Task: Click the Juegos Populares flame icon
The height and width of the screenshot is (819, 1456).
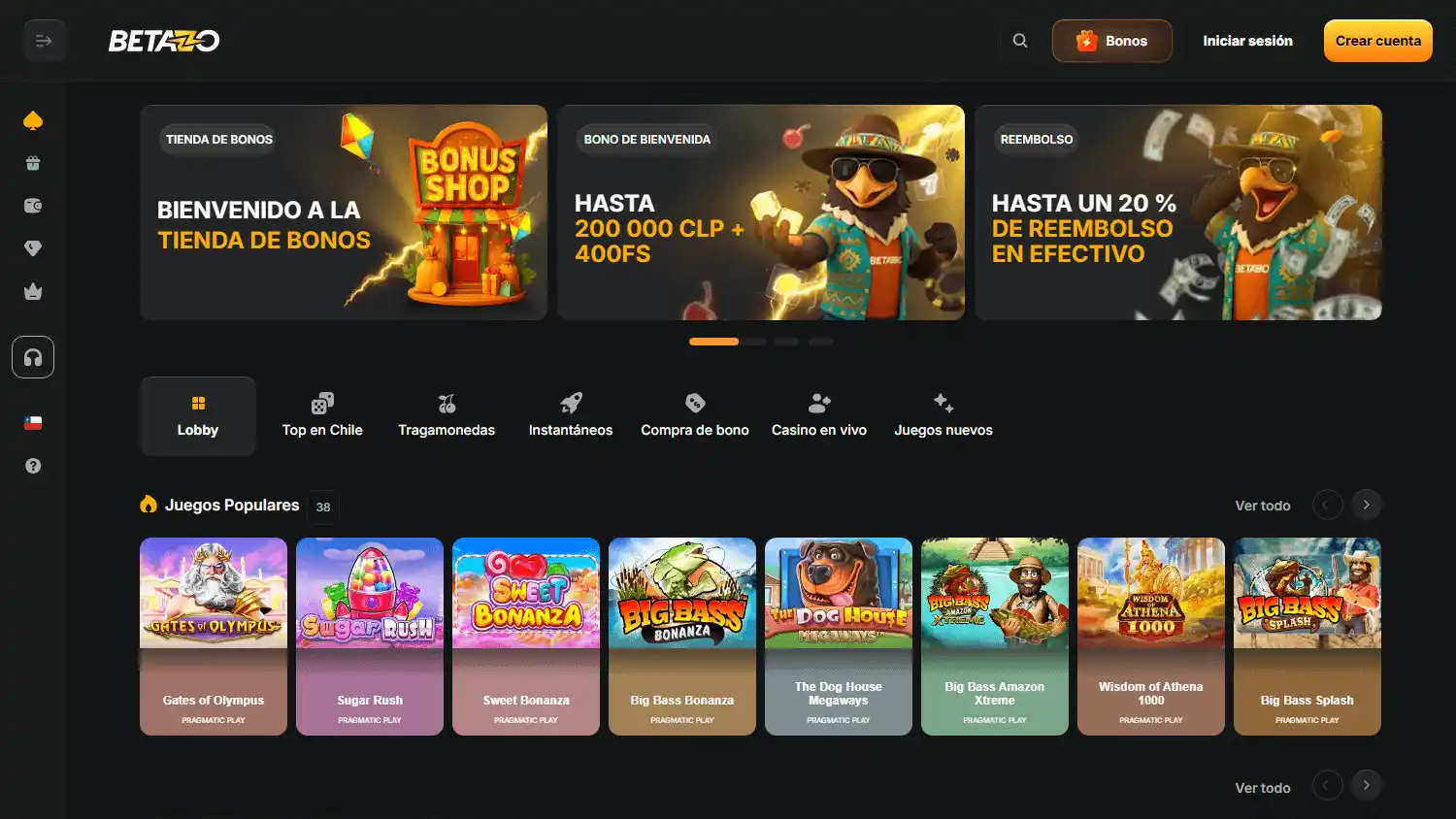Action: click(x=149, y=504)
